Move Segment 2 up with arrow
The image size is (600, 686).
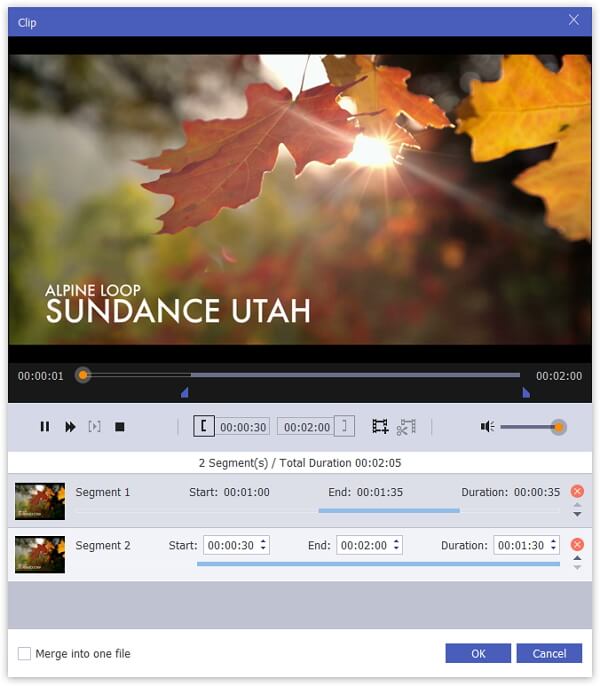578,558
